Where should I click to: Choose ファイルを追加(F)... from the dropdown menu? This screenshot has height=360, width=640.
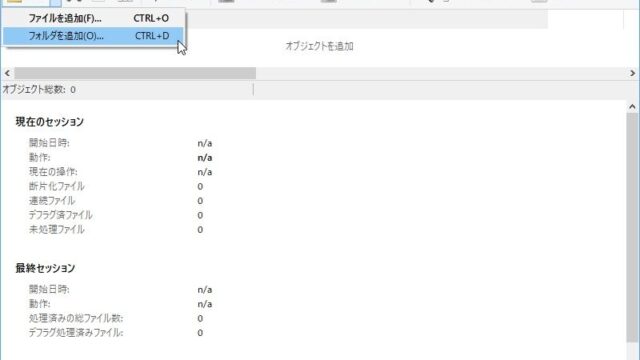tap(93, 18)
